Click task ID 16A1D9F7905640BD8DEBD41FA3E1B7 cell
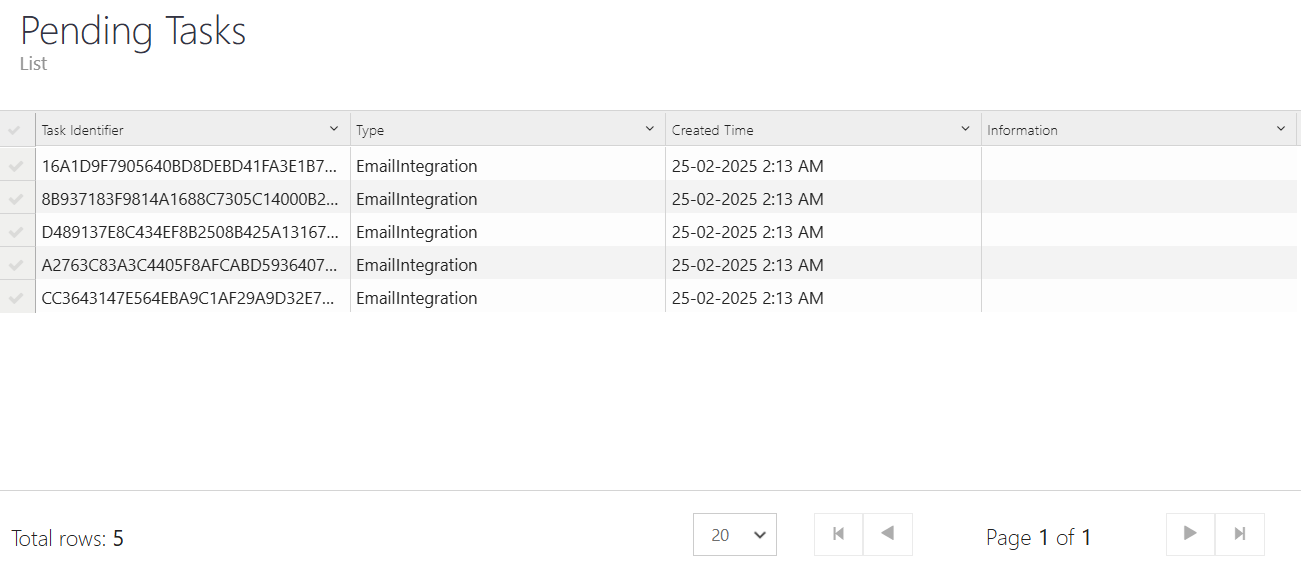The width and height of the screenshot is (1301, 572). (x=190, y=166)
